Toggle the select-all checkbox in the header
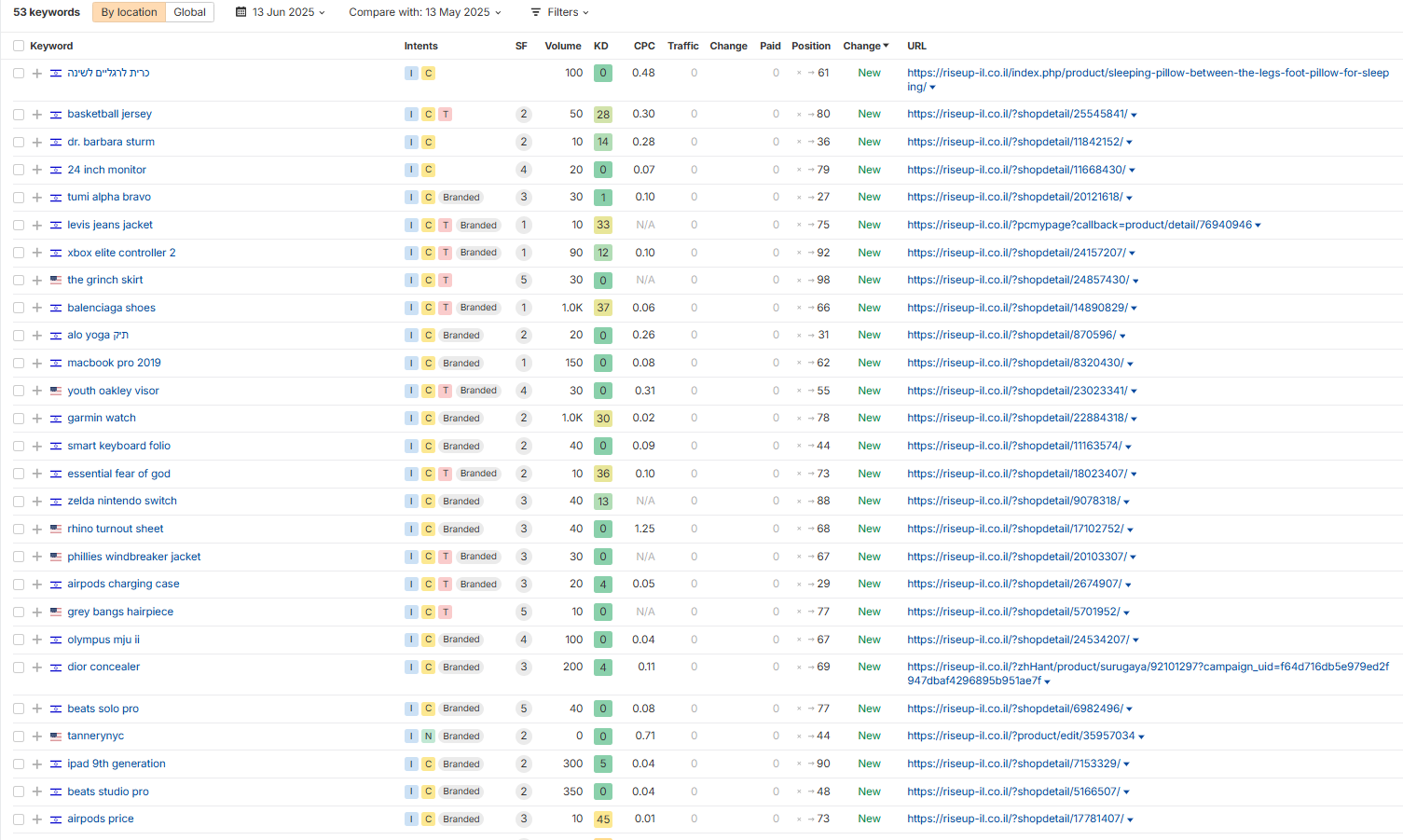 [x=19, y=46]
